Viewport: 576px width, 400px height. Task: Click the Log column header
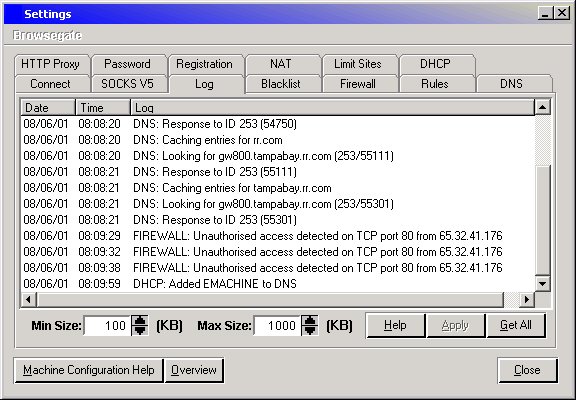click(x=332, y=108)
